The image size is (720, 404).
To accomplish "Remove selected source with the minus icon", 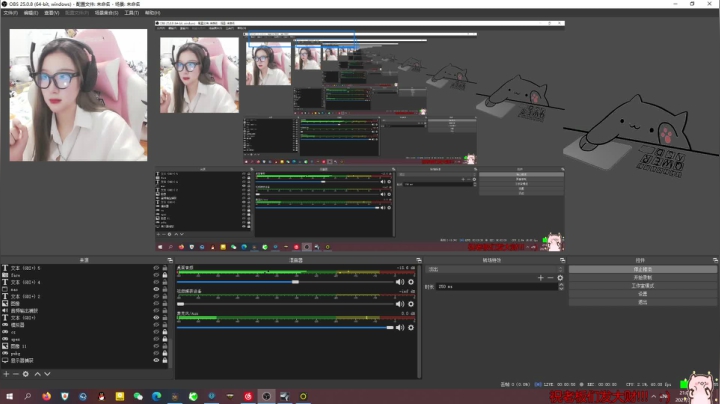I will coord(16,374).
